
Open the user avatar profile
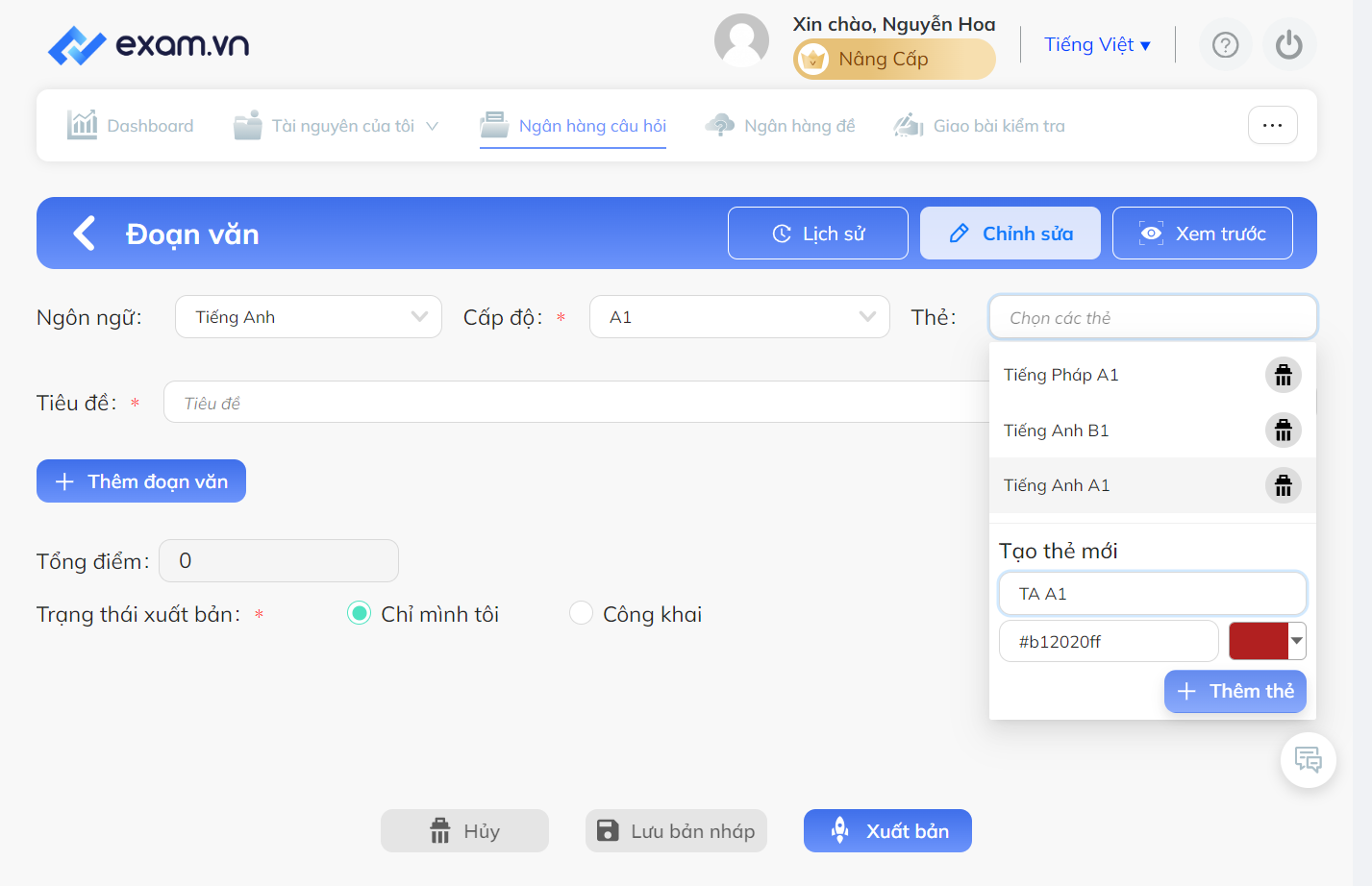click(741, 41)
